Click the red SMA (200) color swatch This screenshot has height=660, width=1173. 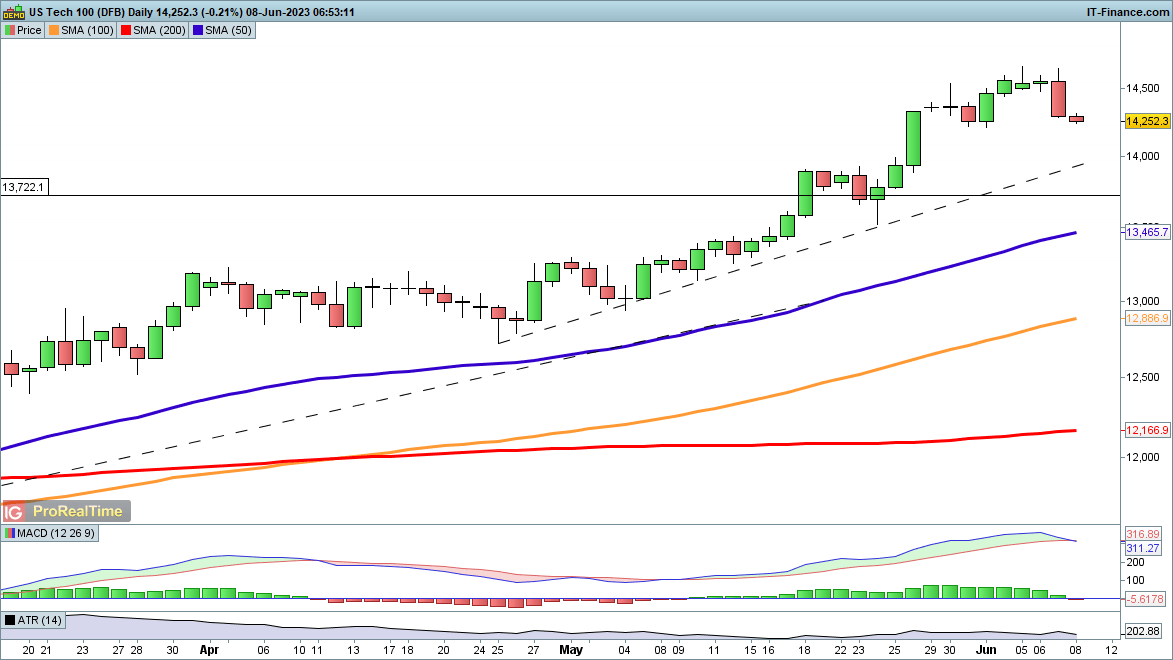coord(126,31)
